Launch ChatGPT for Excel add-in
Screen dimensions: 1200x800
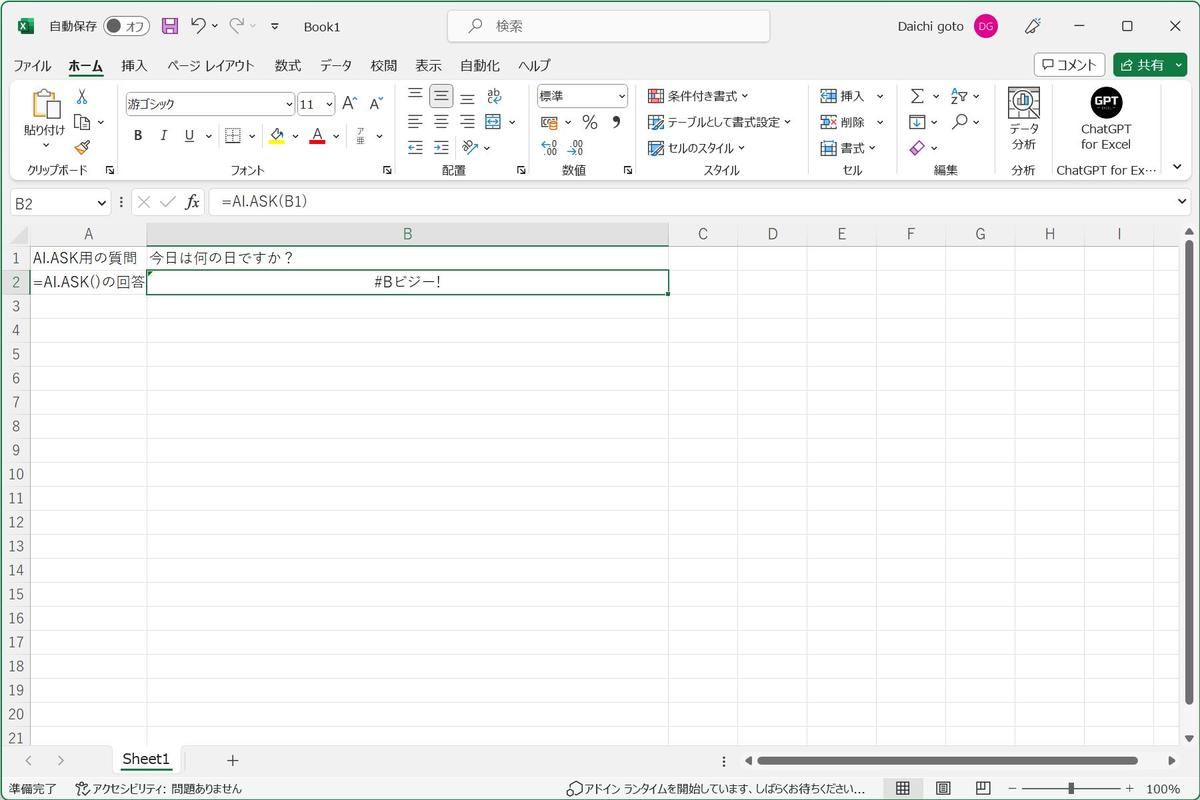click(1106, 119)
